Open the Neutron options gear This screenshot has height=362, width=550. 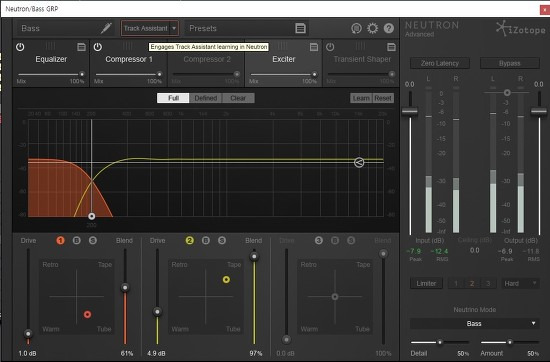pyautogui.click(x=373, y=28)
